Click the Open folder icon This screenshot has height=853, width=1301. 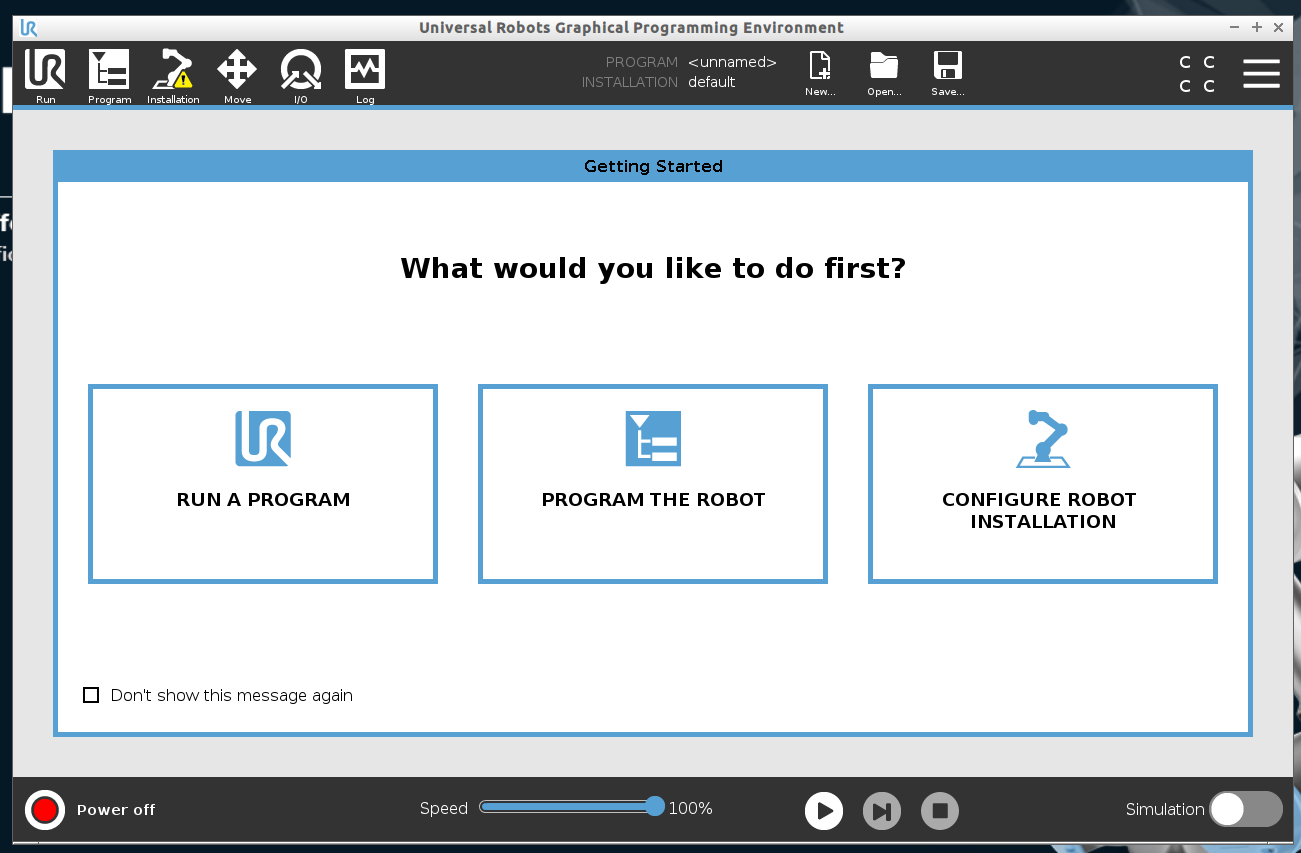[884, 74]
